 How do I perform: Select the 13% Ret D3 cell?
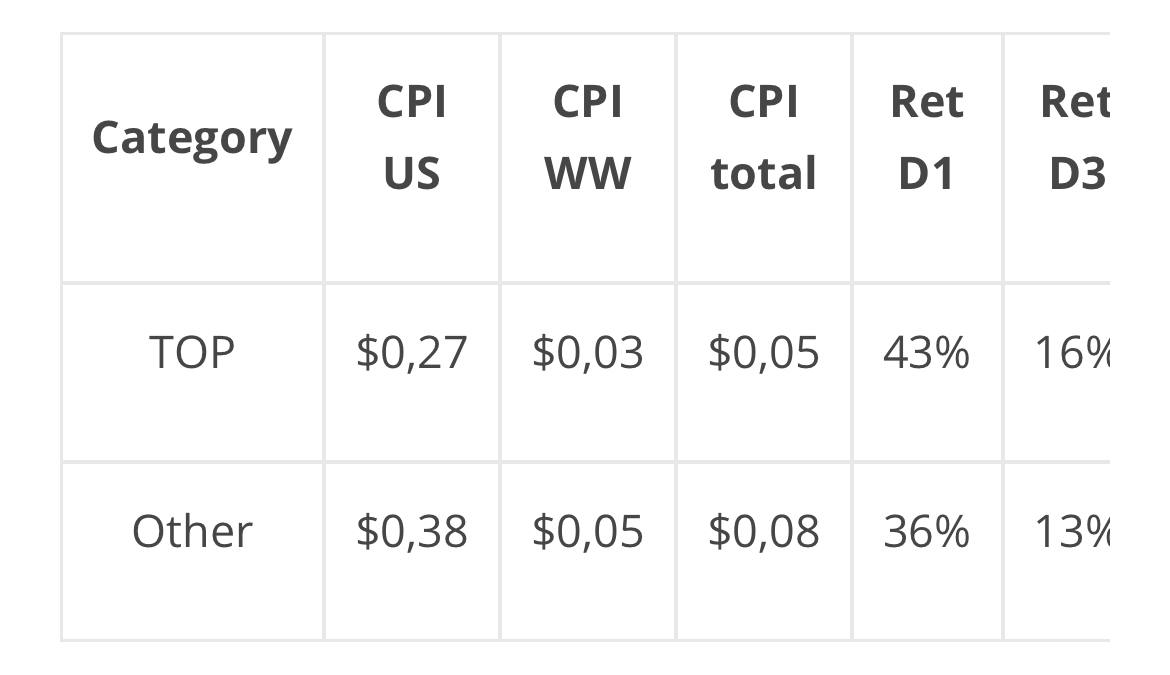coord(1072,531)
